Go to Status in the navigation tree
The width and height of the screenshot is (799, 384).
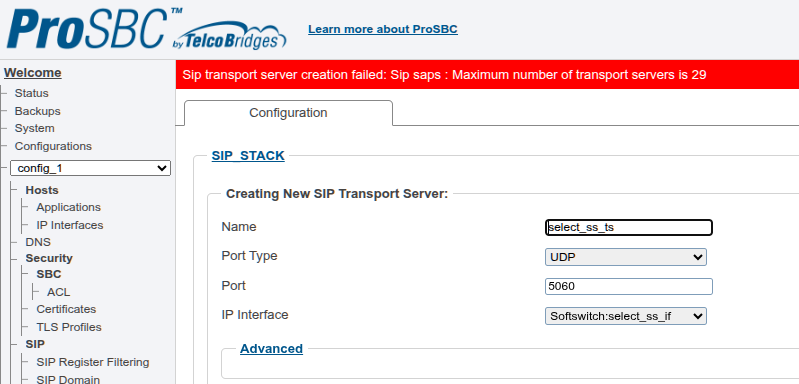pos(32,93)
